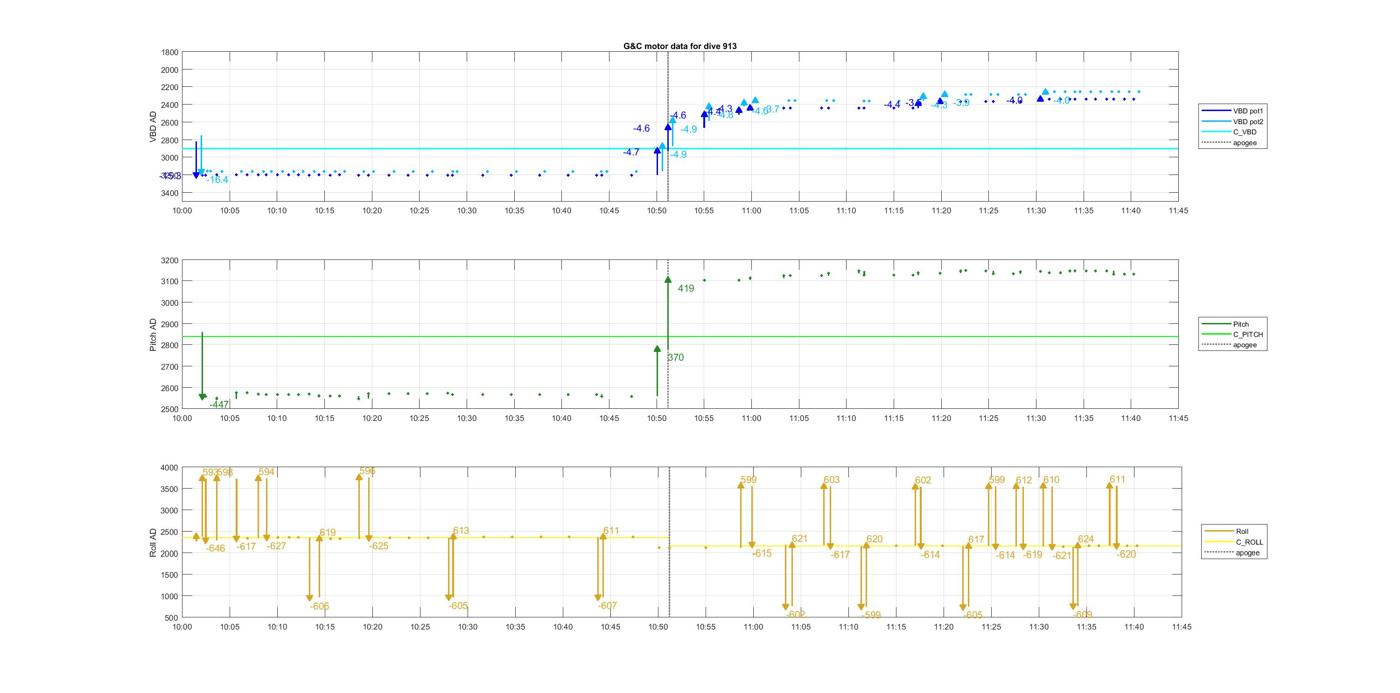Click the 1500 tick on Roll axis

[170, 575]
